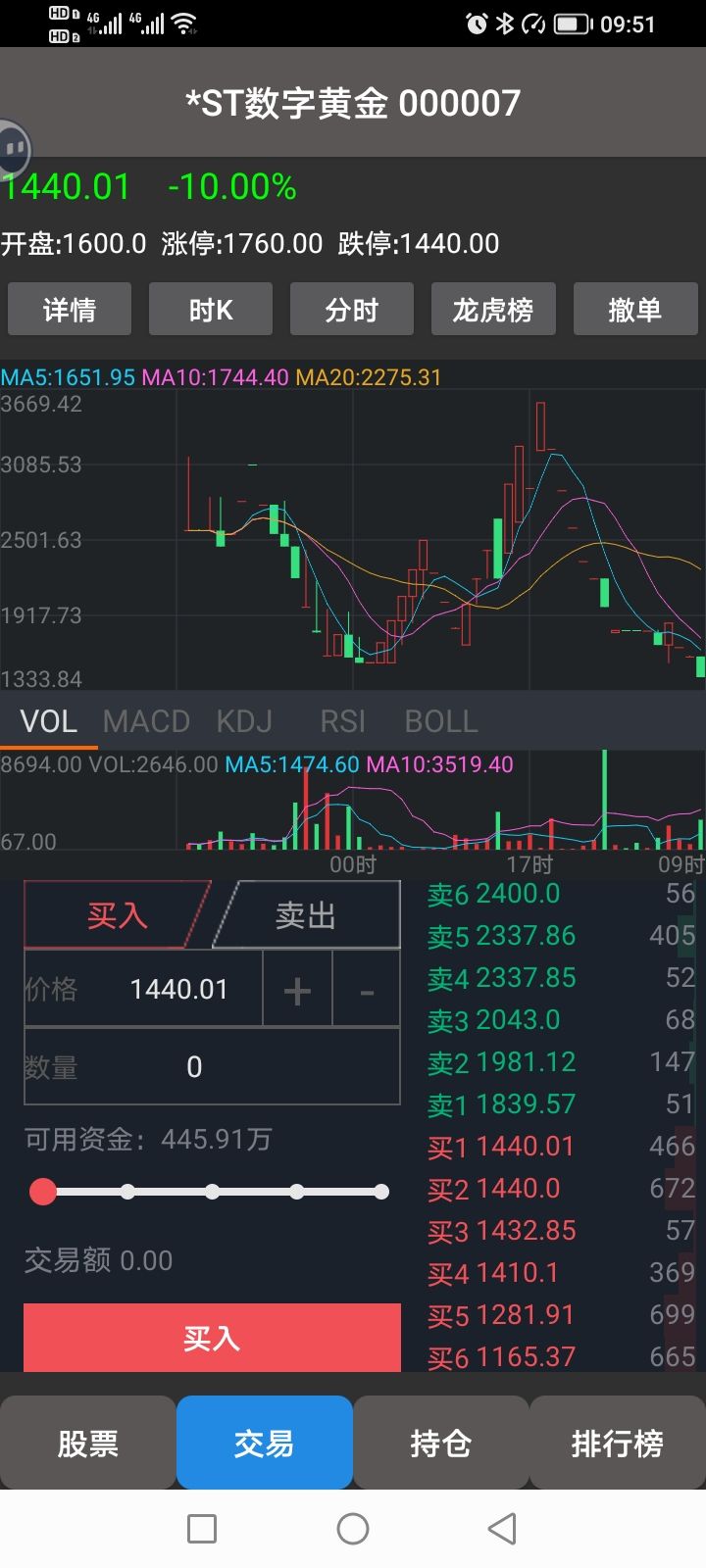
Task: Switch to the 卖出 sell mode tab
Action: pos(306,915)
